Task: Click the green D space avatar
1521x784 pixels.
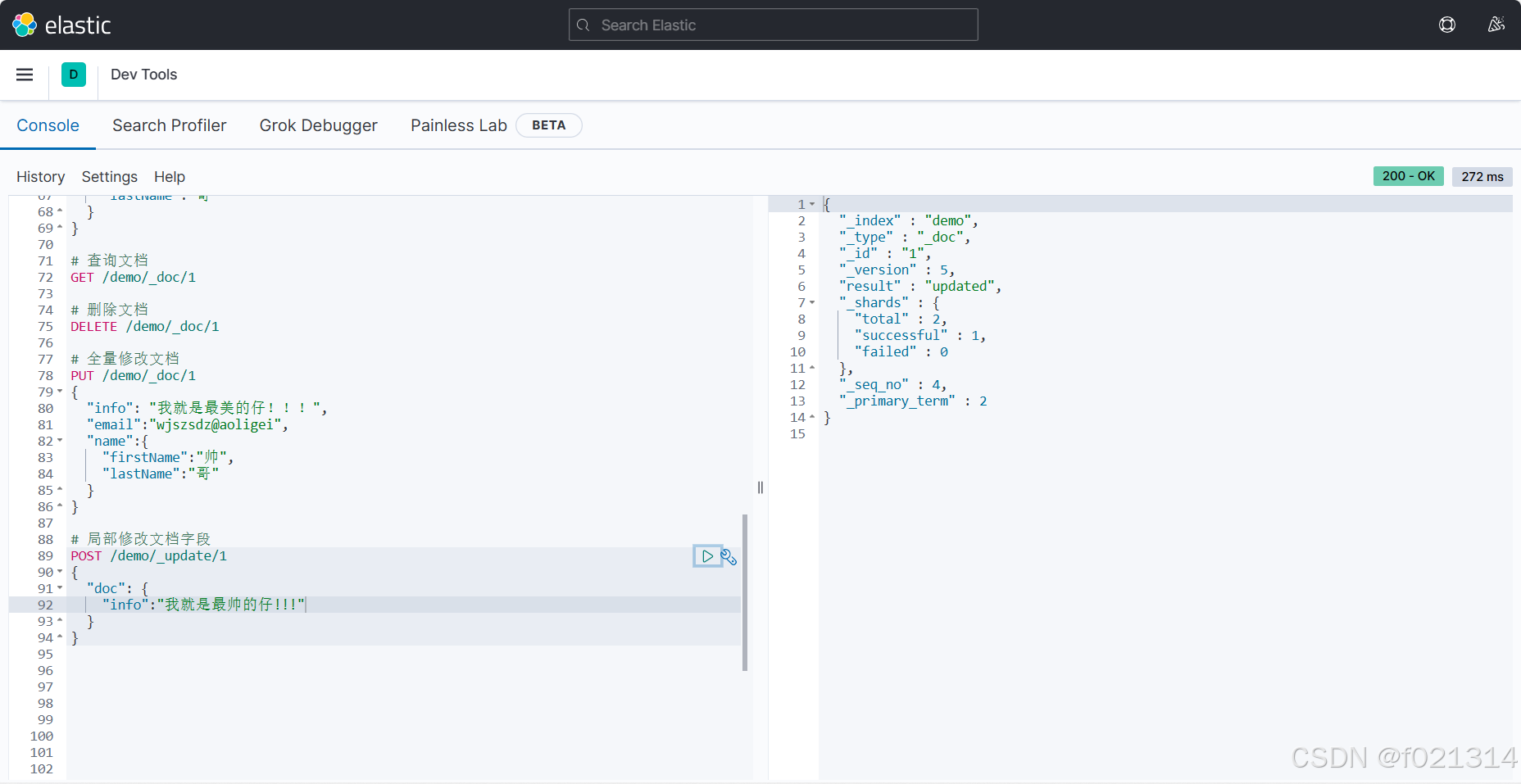Action: (x=74, y=75)
